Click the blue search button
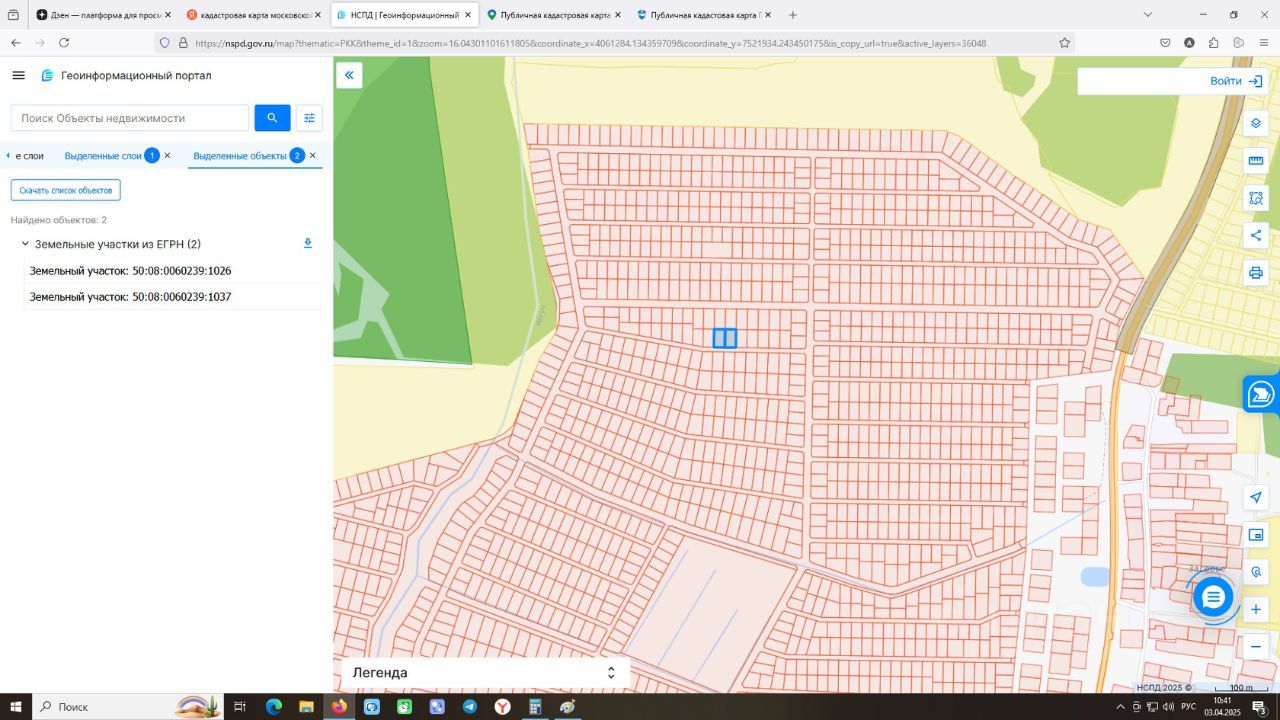This screenshot has width=1280, height=720. point(272,118)
